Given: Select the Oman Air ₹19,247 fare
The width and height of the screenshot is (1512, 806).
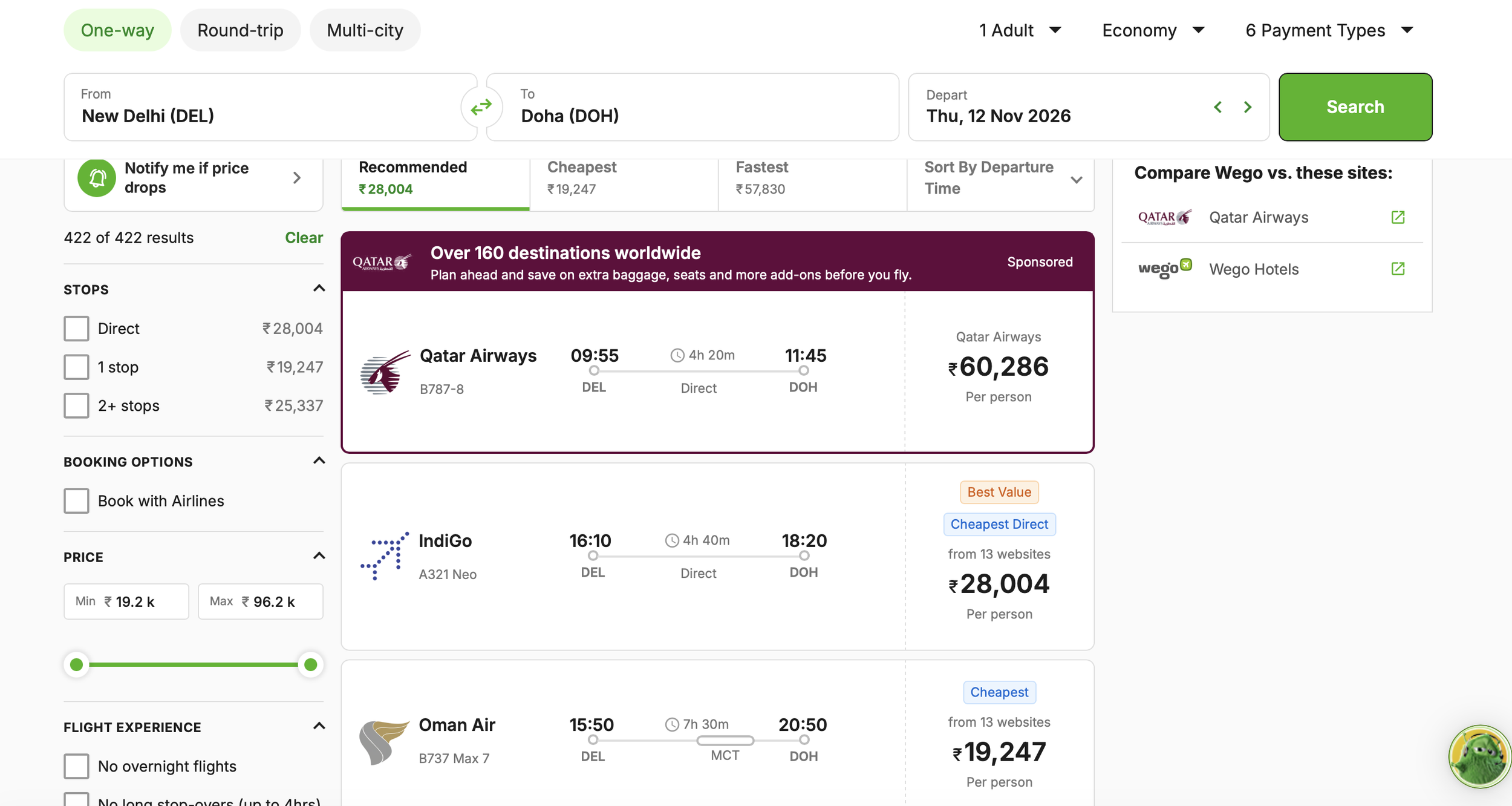Looking at the screenshot, I should tap(999, 752).
